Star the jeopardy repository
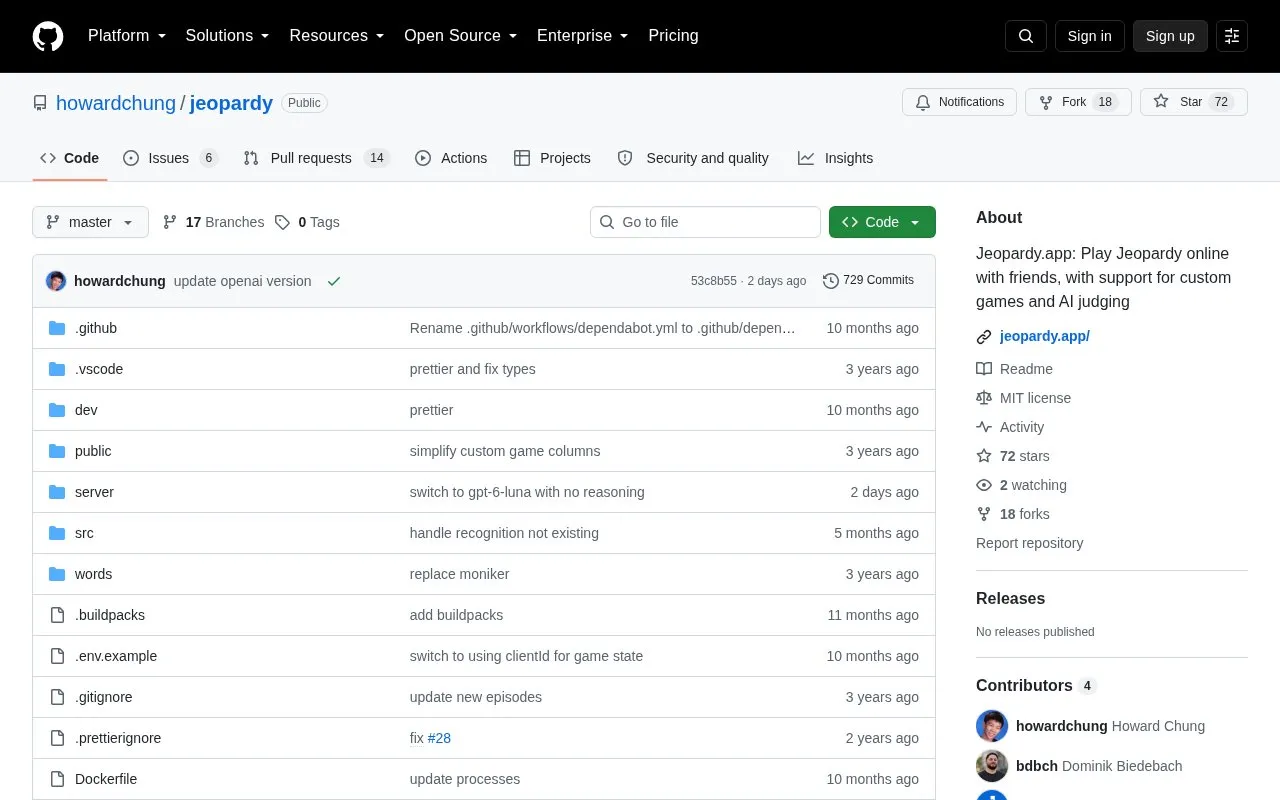The image size is (1280, 800). tap(1194, 102)
